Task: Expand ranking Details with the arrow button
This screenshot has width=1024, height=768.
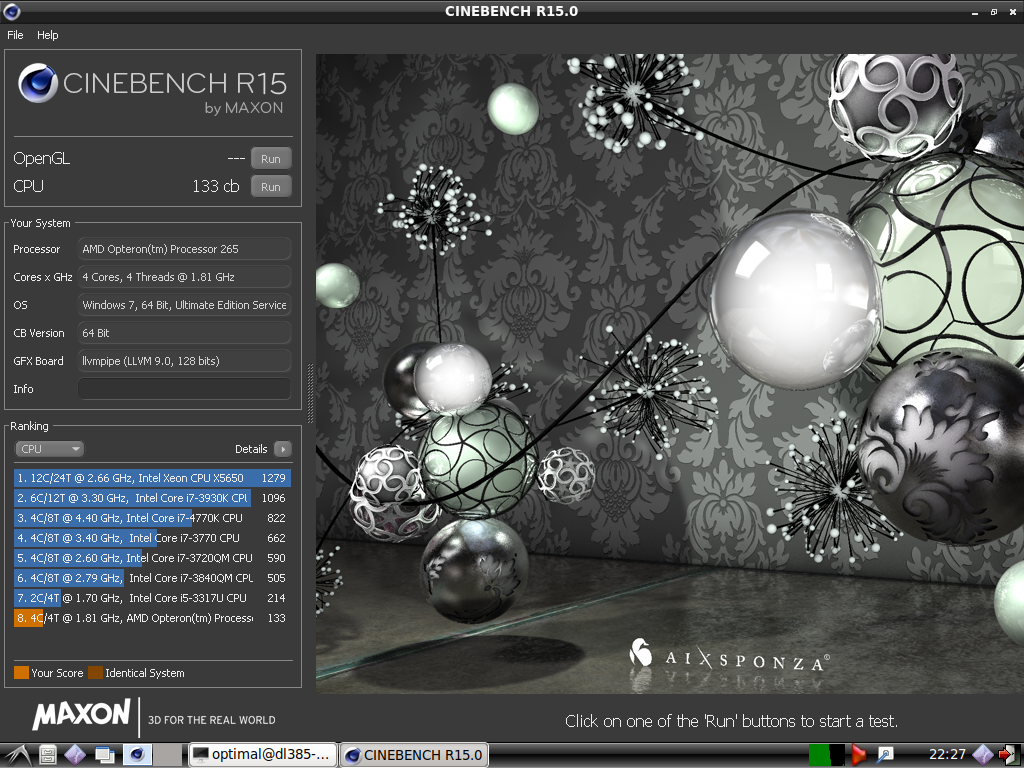Action: (x=283, y=449)
